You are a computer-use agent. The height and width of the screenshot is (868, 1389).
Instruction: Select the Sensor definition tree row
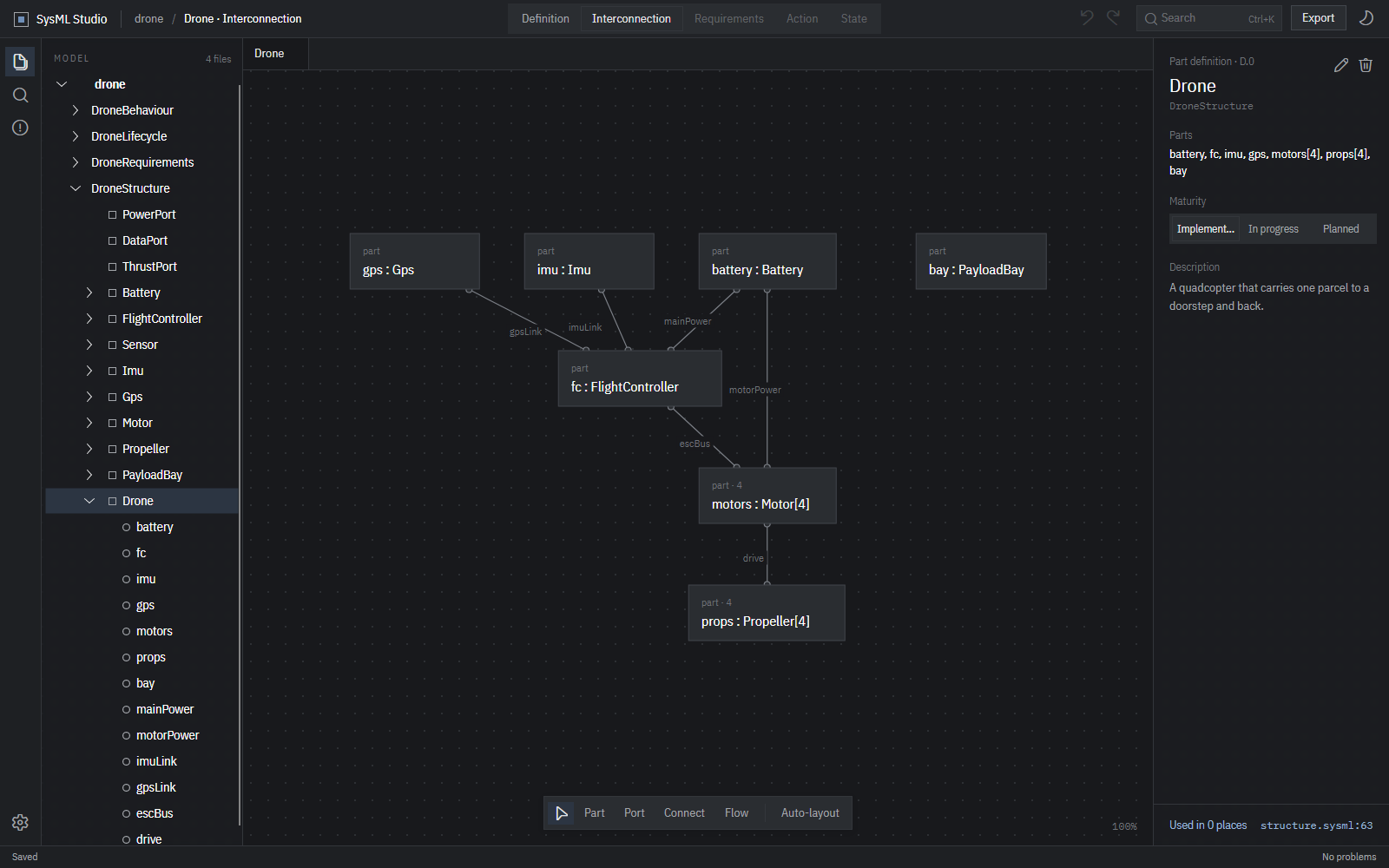point(143,345)
